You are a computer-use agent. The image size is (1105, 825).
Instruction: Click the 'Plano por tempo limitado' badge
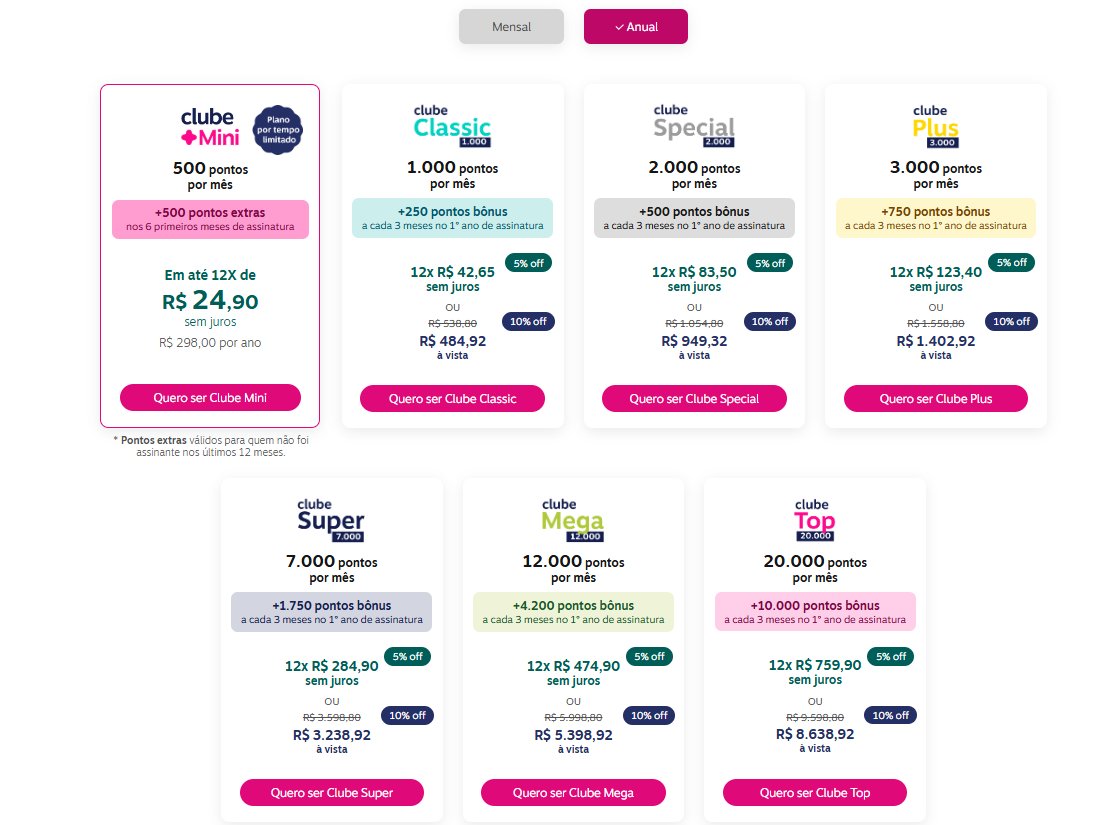[x=278, y=130]
